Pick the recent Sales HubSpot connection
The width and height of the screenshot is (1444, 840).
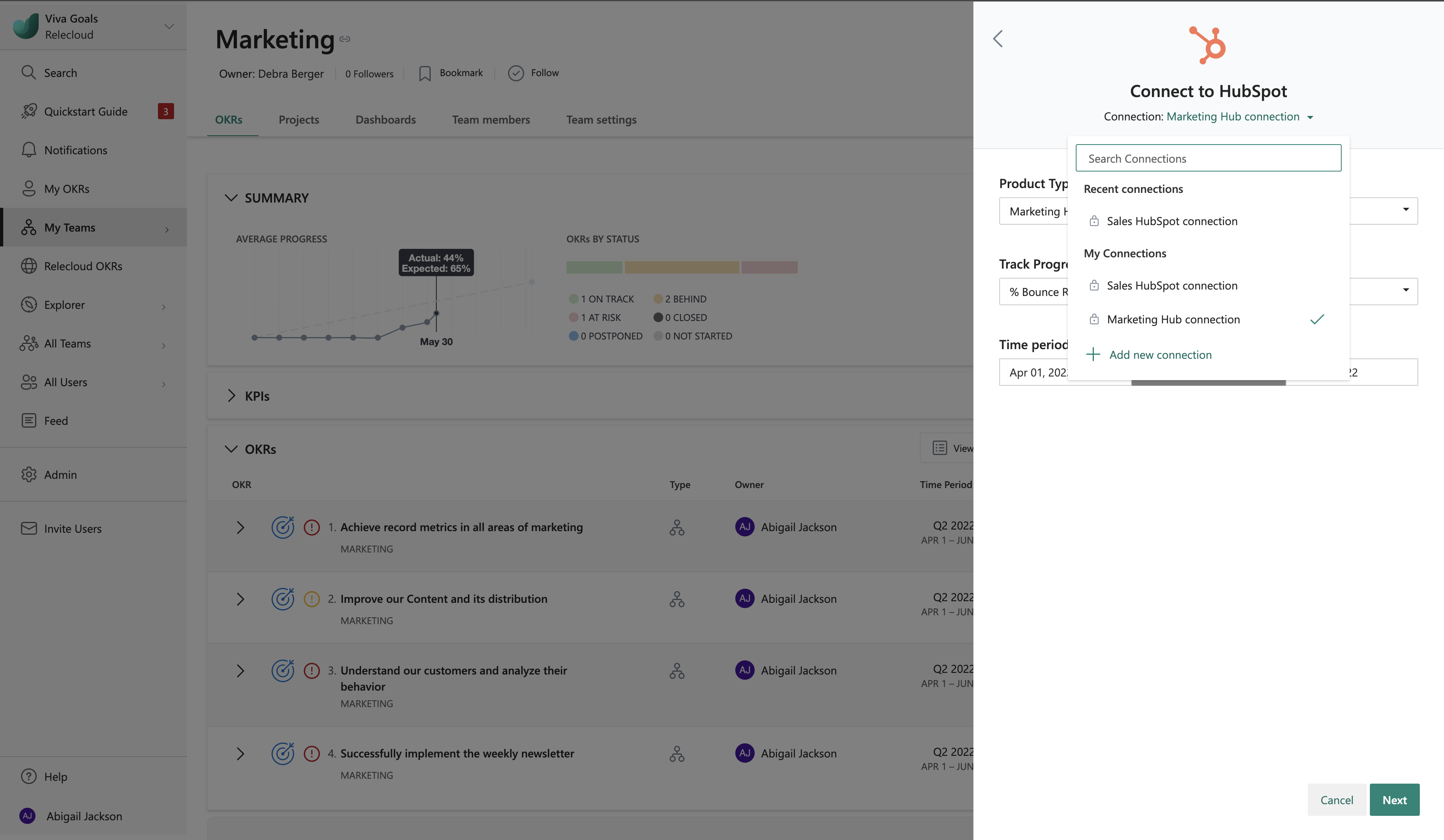[x=1172, y=221]
